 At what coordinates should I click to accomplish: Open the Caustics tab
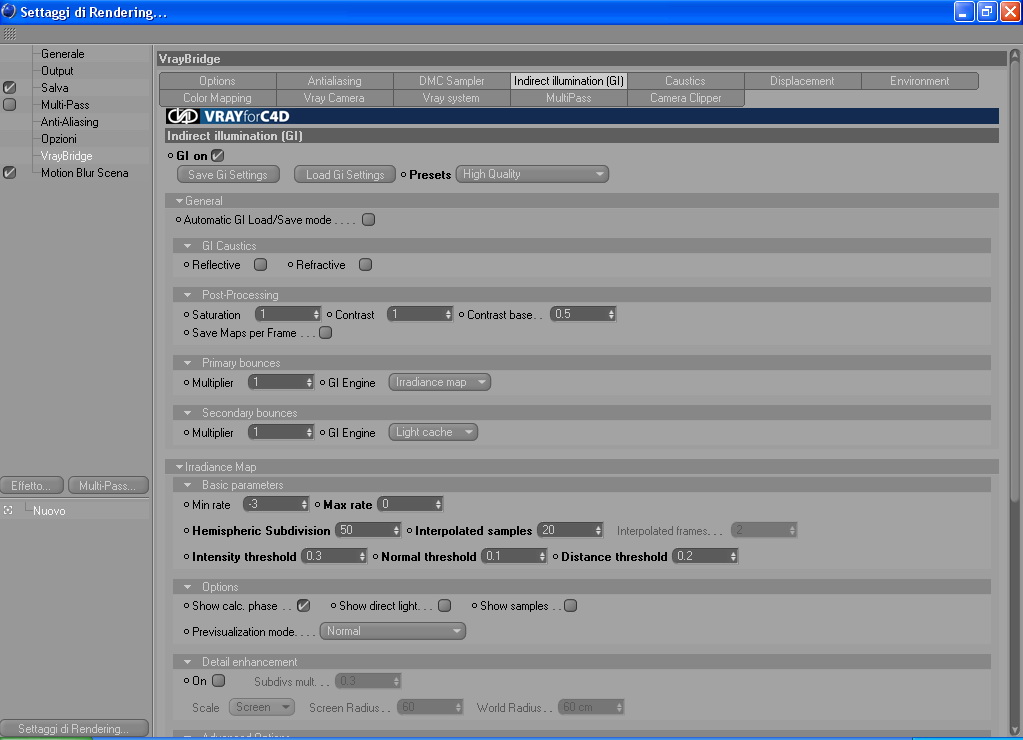tap(685, 81)
